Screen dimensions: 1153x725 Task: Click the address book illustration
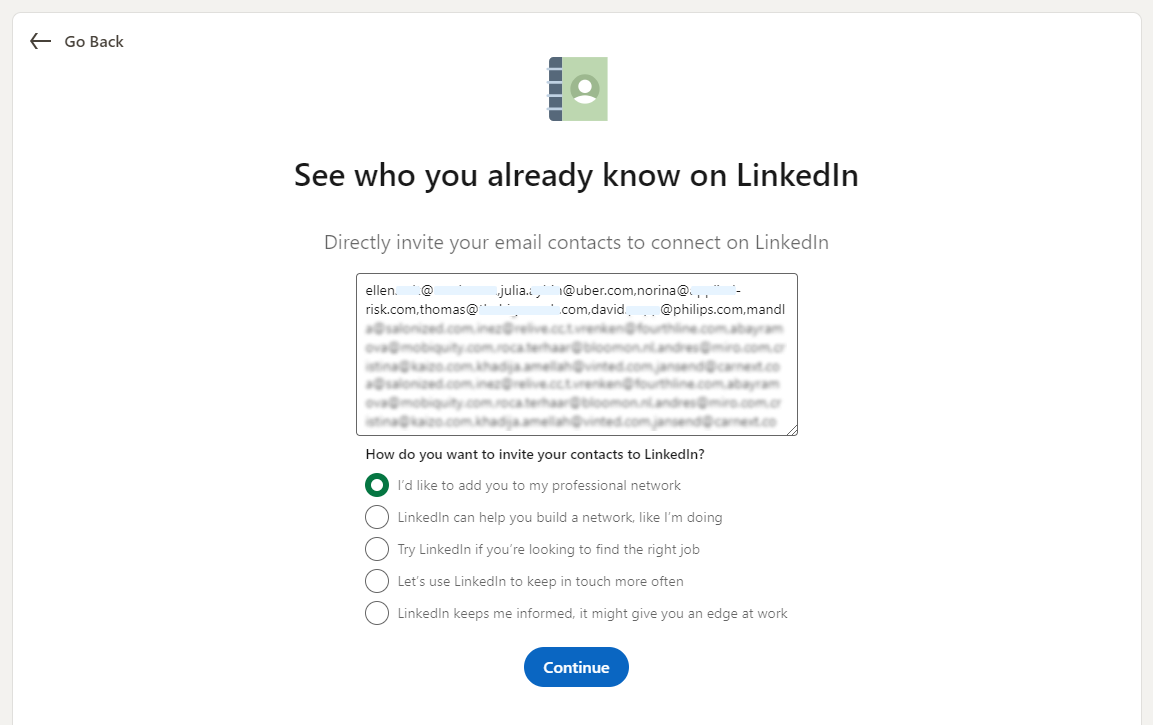pos(576,88)
